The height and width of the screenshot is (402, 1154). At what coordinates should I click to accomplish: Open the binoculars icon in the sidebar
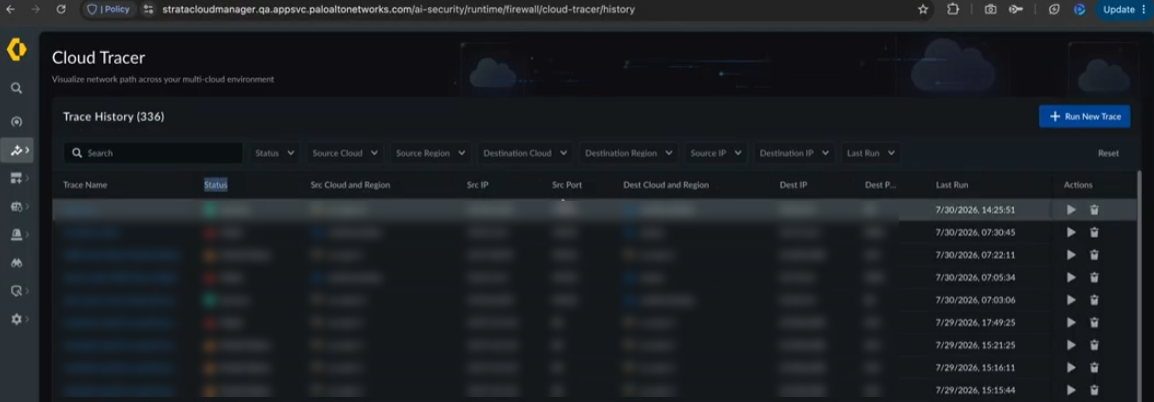[x=16, y=262]
